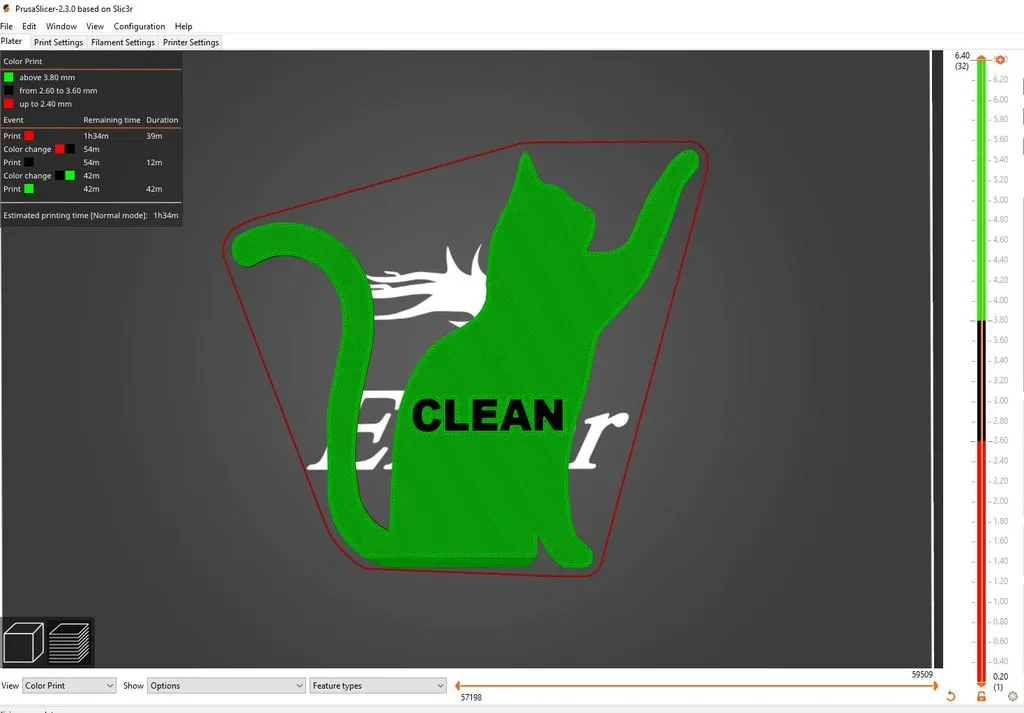Click the black swatch in the second Print event row
Viewport: 1024px width, 713px height.
tap(29, 162)
